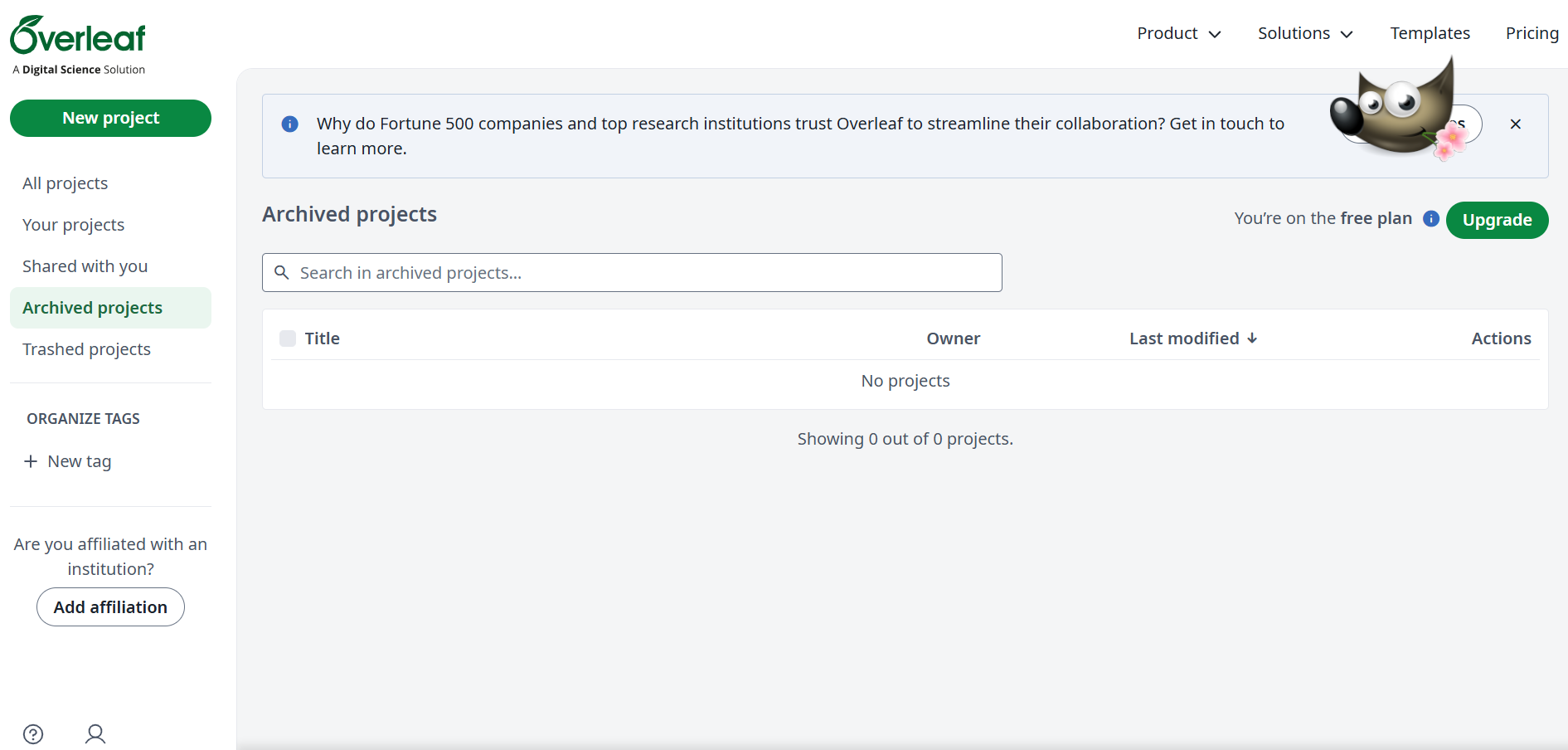This screenshot has height=750, width=1568.
Task: Click the New project button
Action: click(110, 118)
